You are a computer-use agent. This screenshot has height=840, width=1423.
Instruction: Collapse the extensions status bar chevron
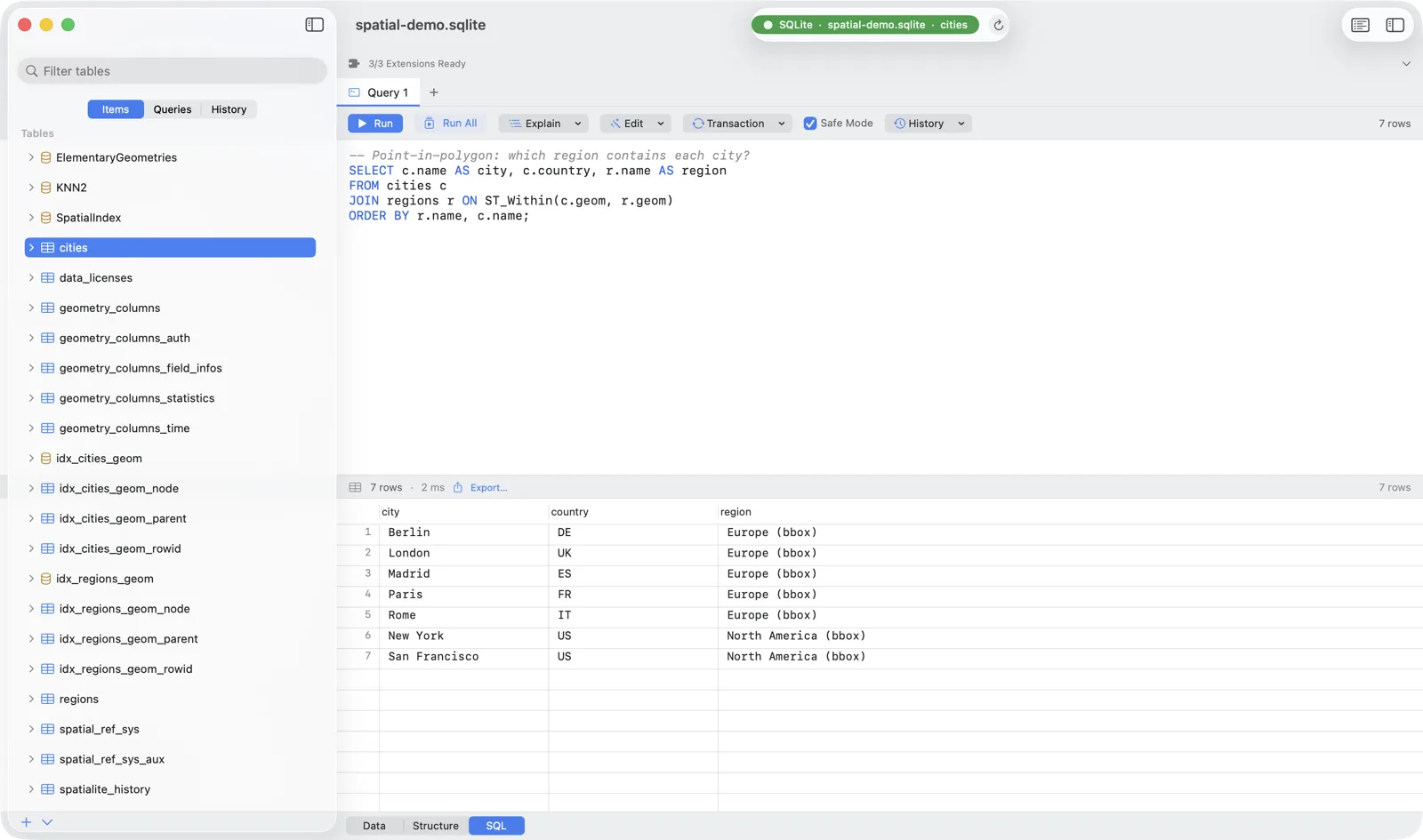[x=1406, y=64]
